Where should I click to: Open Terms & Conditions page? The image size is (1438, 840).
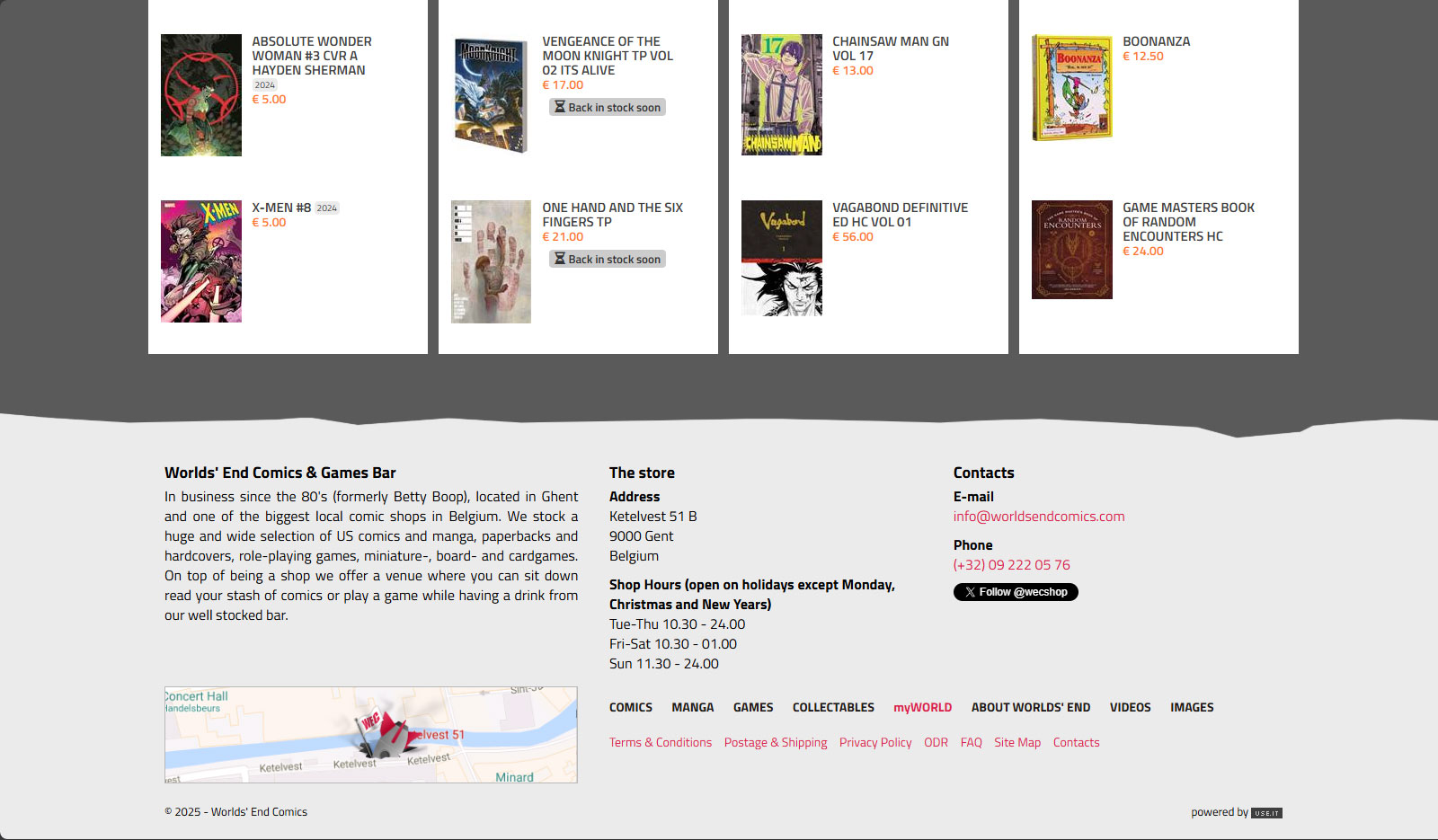click(x=660, y=743)
